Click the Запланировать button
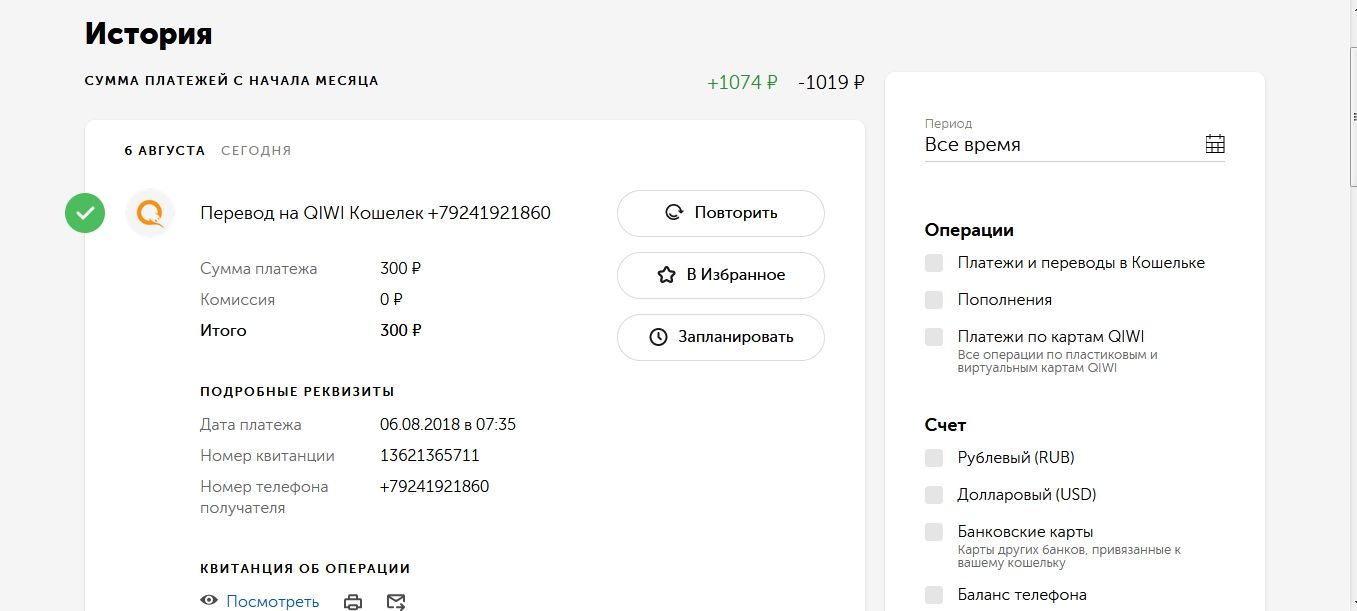 pyautogui.click(x=720, y=337)
